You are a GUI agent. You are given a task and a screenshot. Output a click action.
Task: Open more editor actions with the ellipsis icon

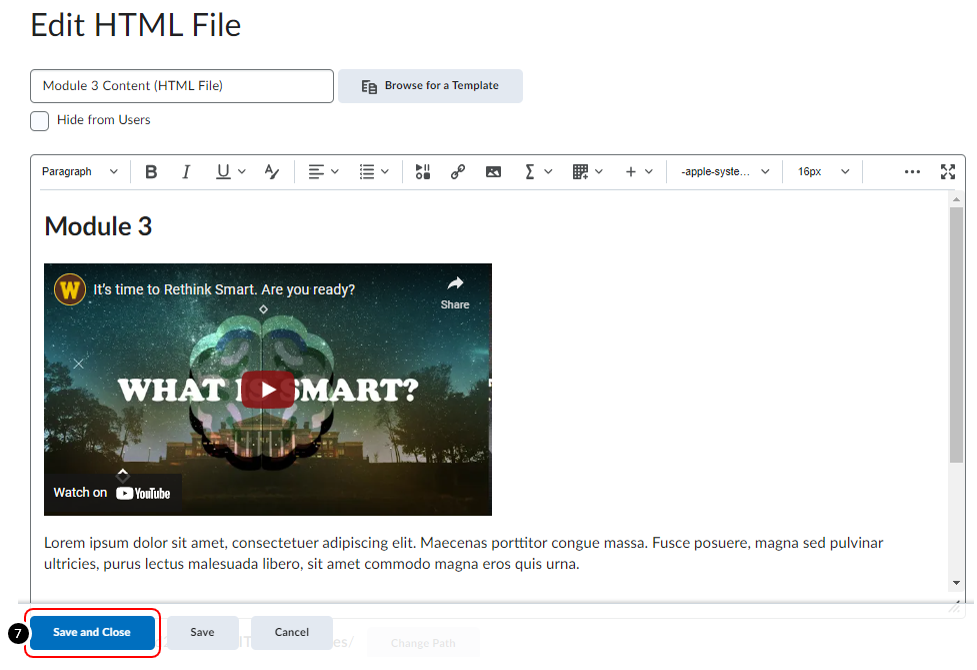point(912,171)
